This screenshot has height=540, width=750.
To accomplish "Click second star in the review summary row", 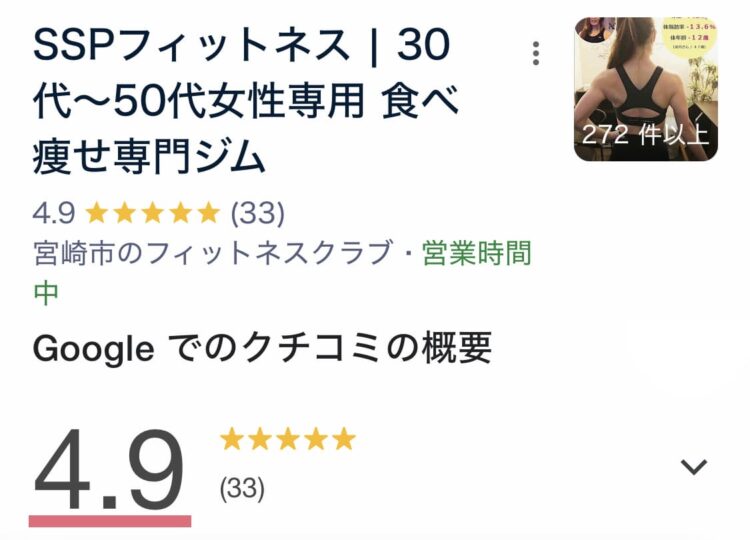I will pos(260,439).
